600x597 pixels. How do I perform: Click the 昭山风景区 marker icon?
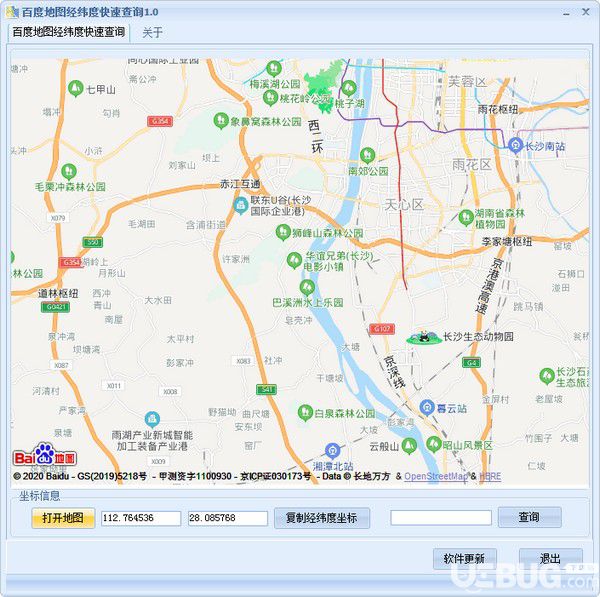coord(434,444)
